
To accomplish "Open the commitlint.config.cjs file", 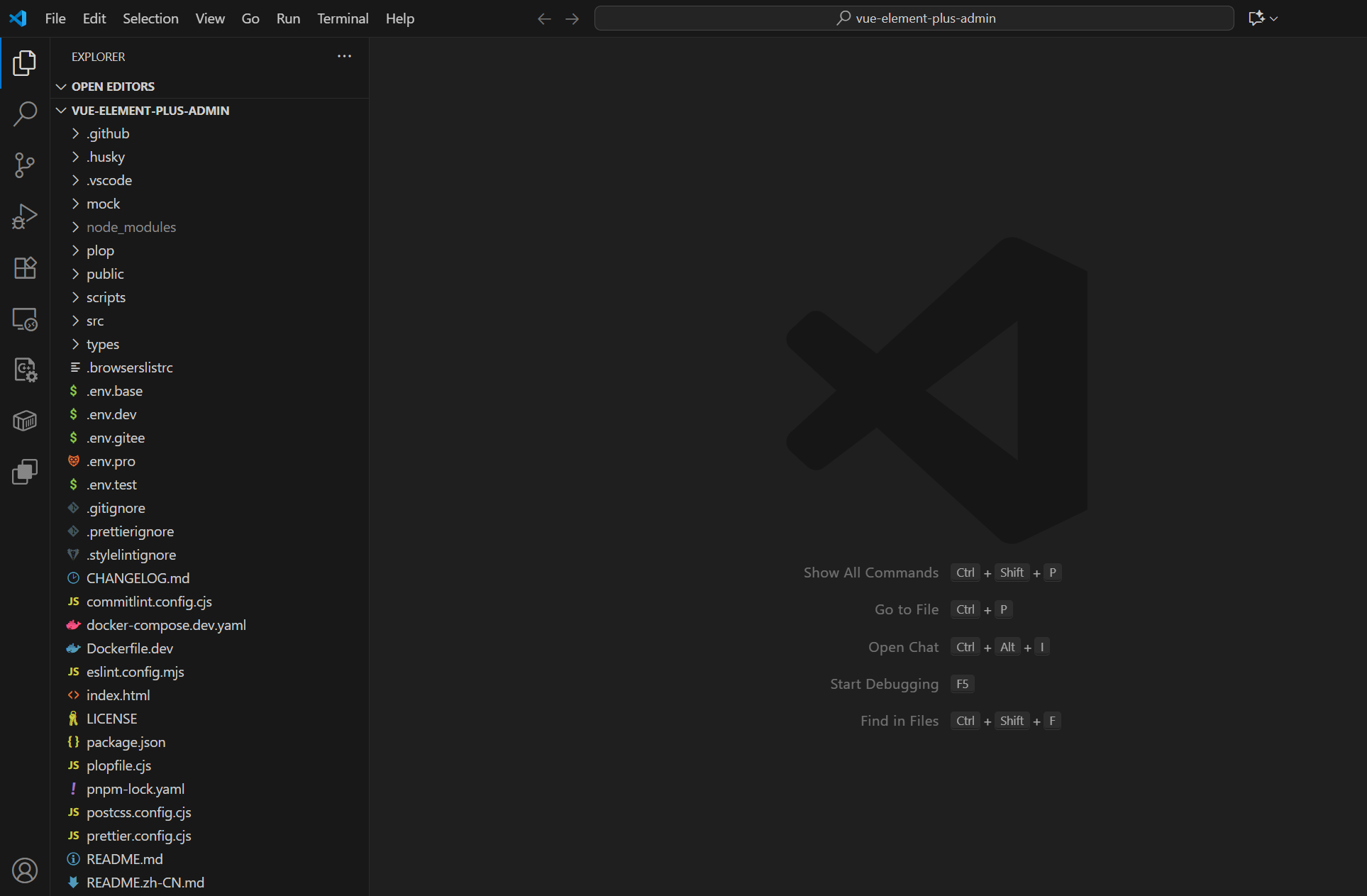I will pos(209,602).
